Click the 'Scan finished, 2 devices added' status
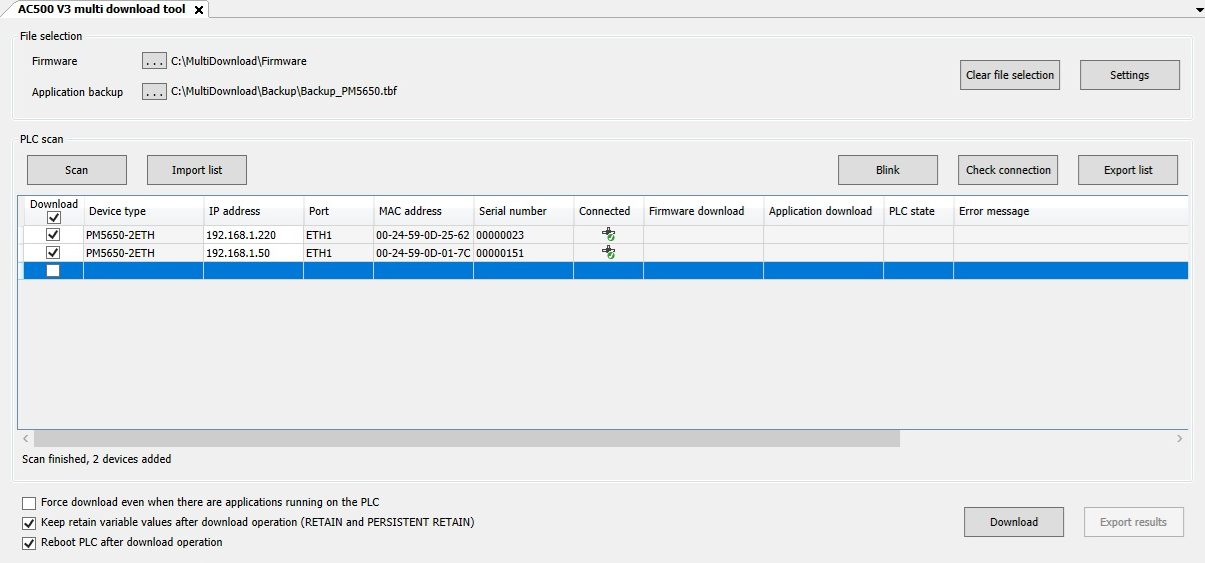 tap(97, 459)
